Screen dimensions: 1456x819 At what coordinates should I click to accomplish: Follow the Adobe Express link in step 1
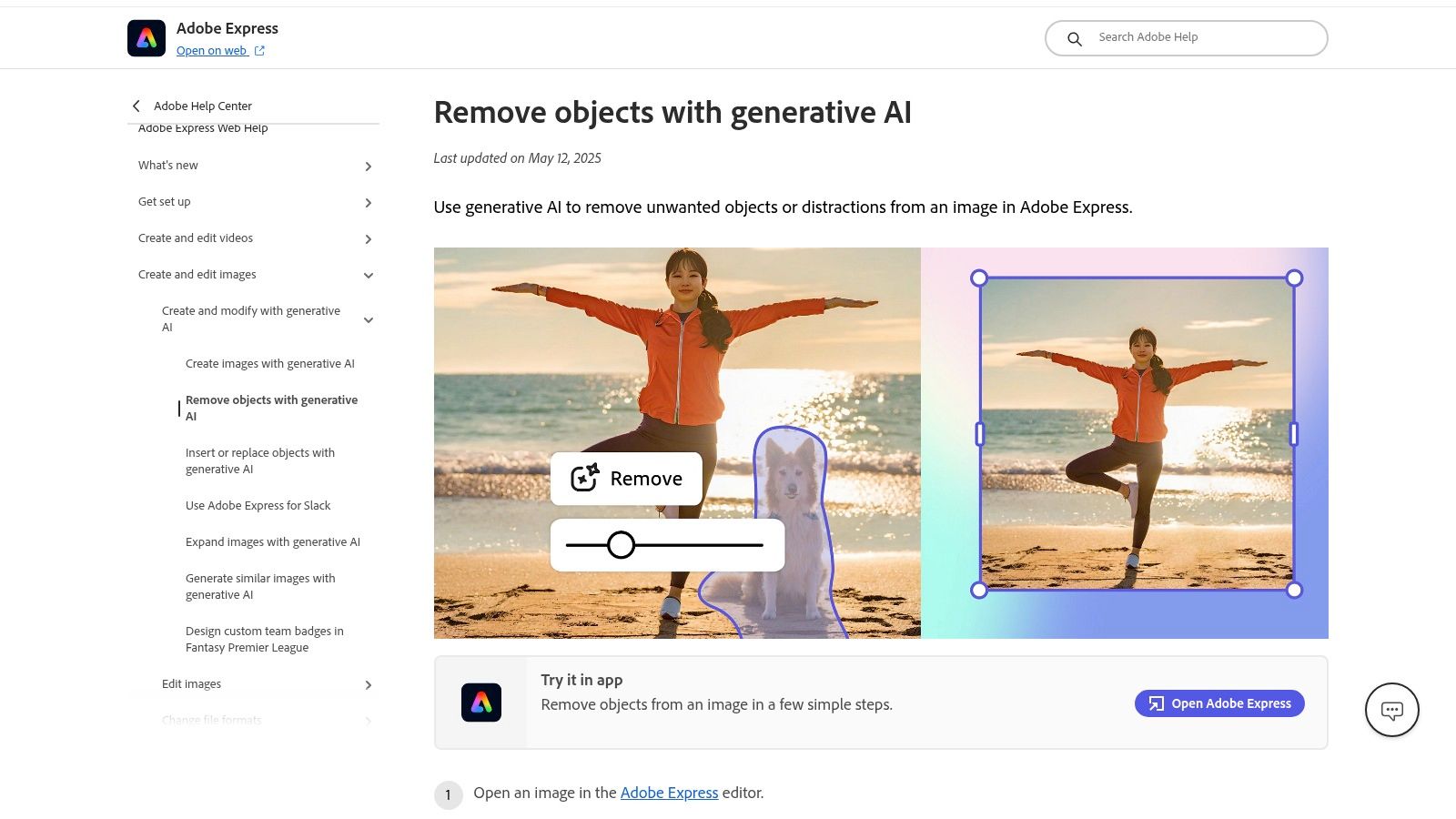(669, 793)
